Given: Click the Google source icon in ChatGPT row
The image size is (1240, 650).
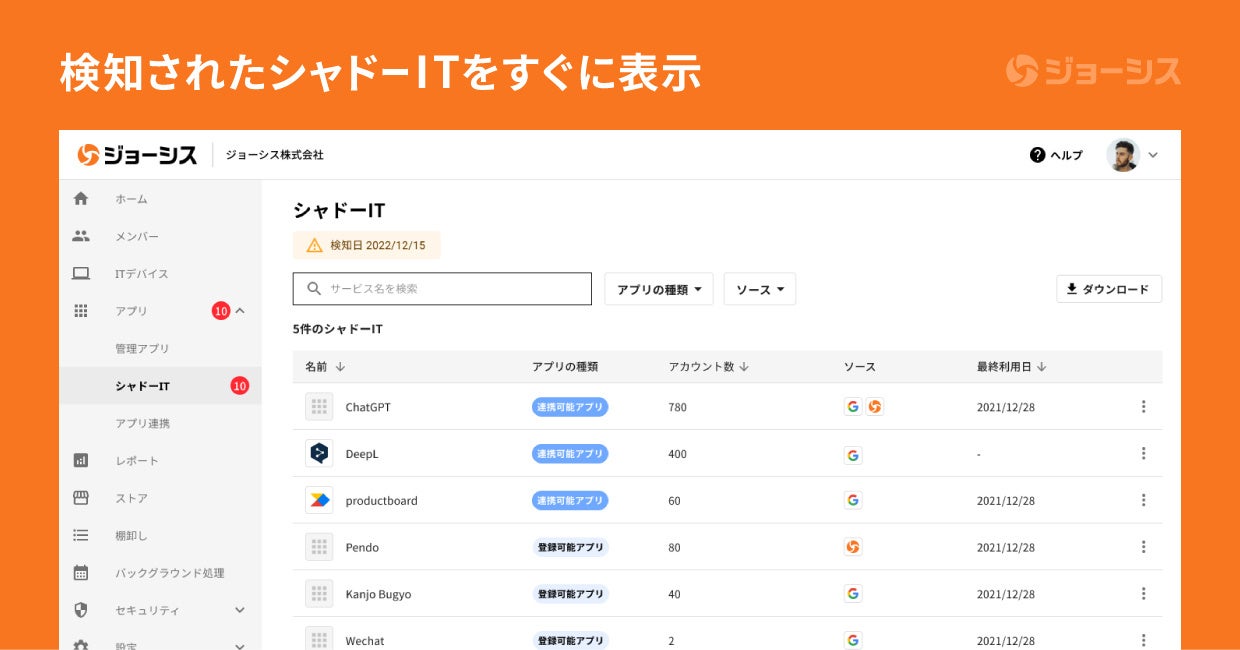Looking at the screenshot, I should pos(853,407).
